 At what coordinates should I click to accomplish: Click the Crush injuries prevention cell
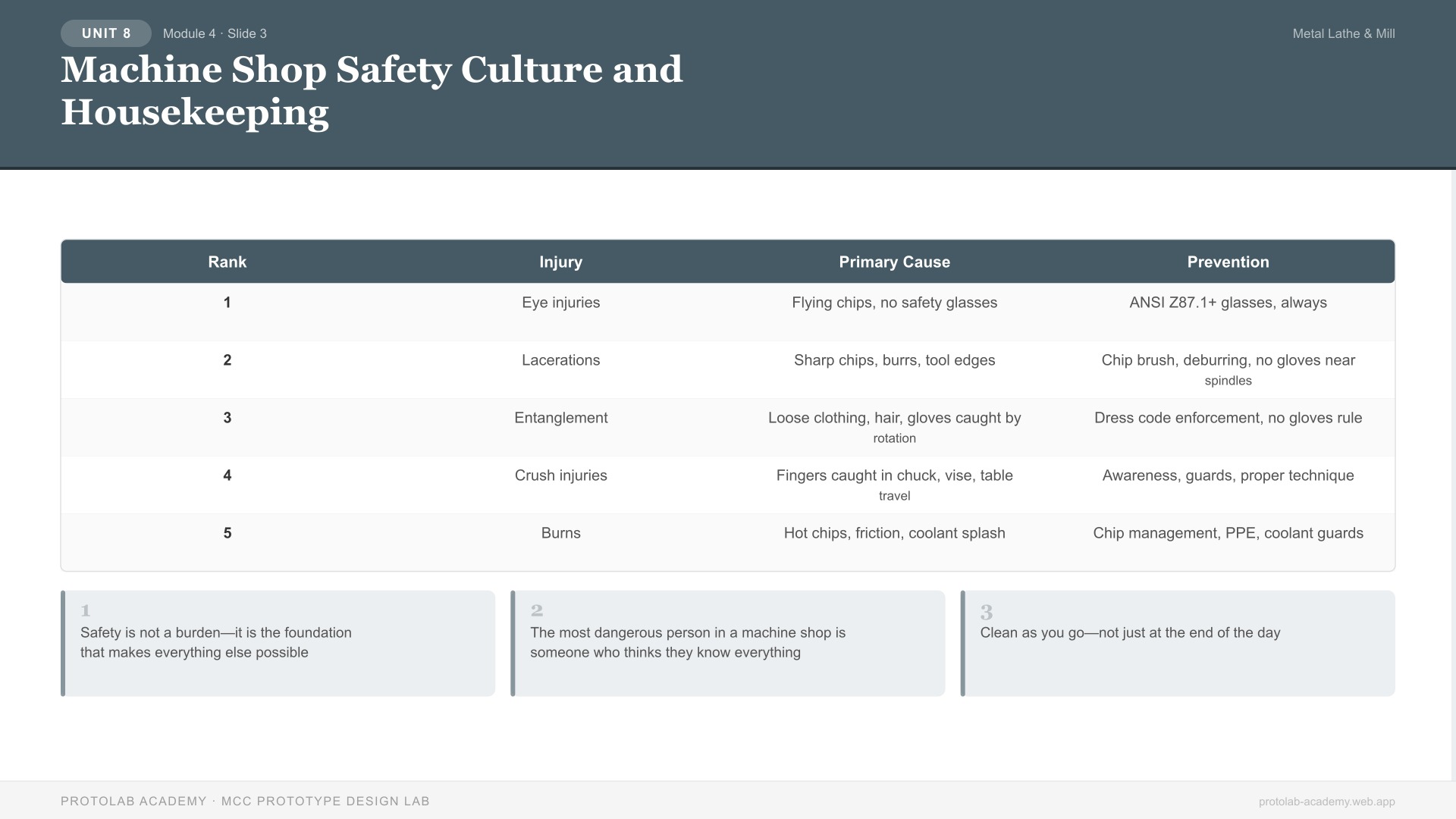[x=1228, y=475]
